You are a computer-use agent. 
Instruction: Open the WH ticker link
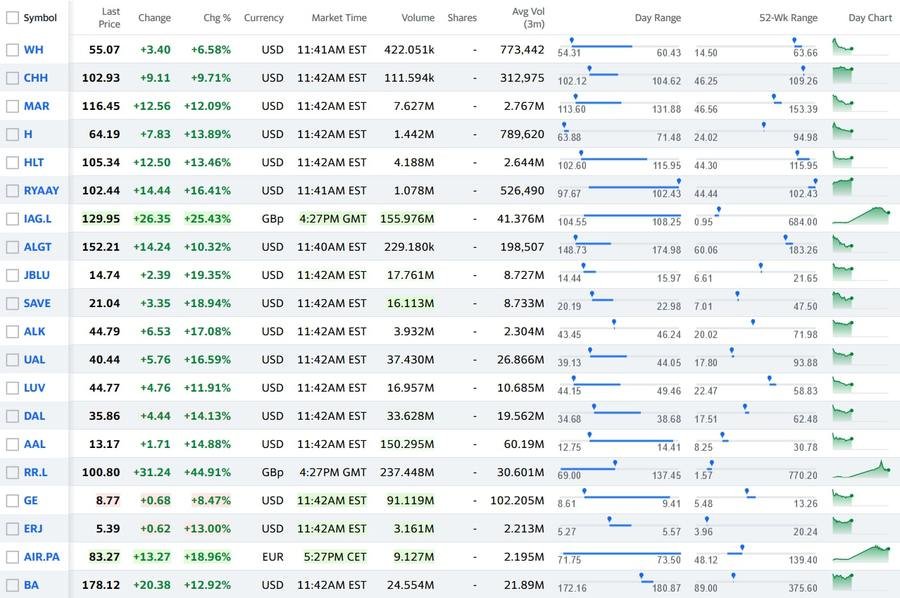point(33,50)
